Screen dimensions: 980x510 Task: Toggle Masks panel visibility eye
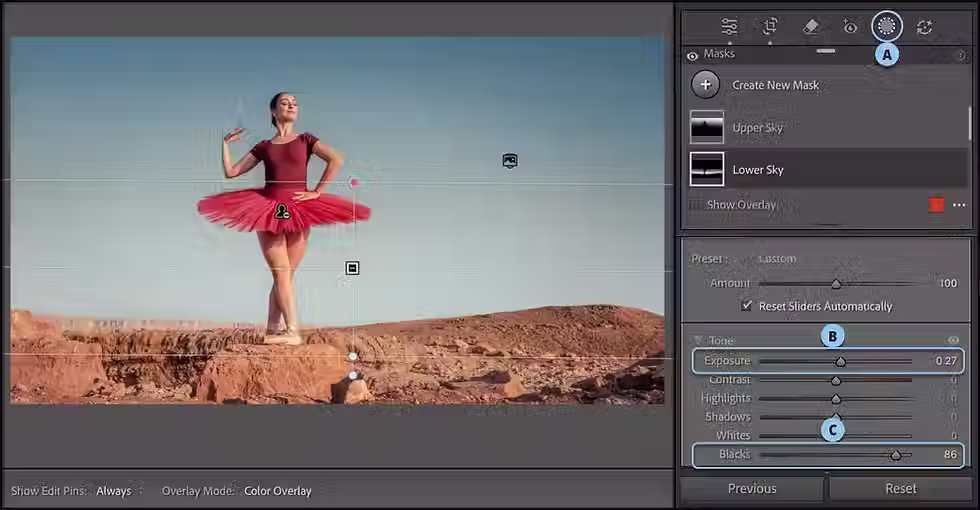click(x=692, y=56)
